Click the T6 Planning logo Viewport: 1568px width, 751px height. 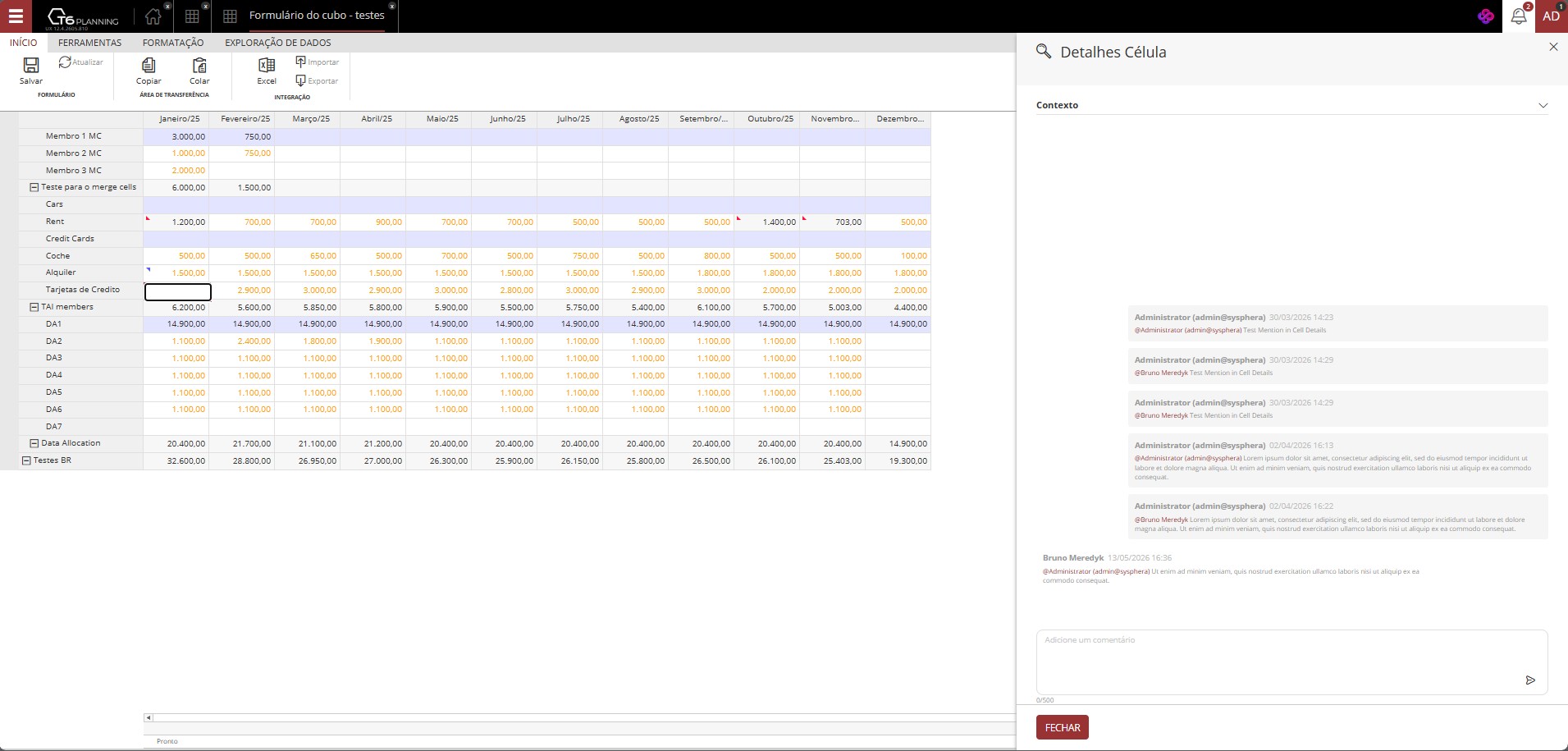tap(82, 16)
